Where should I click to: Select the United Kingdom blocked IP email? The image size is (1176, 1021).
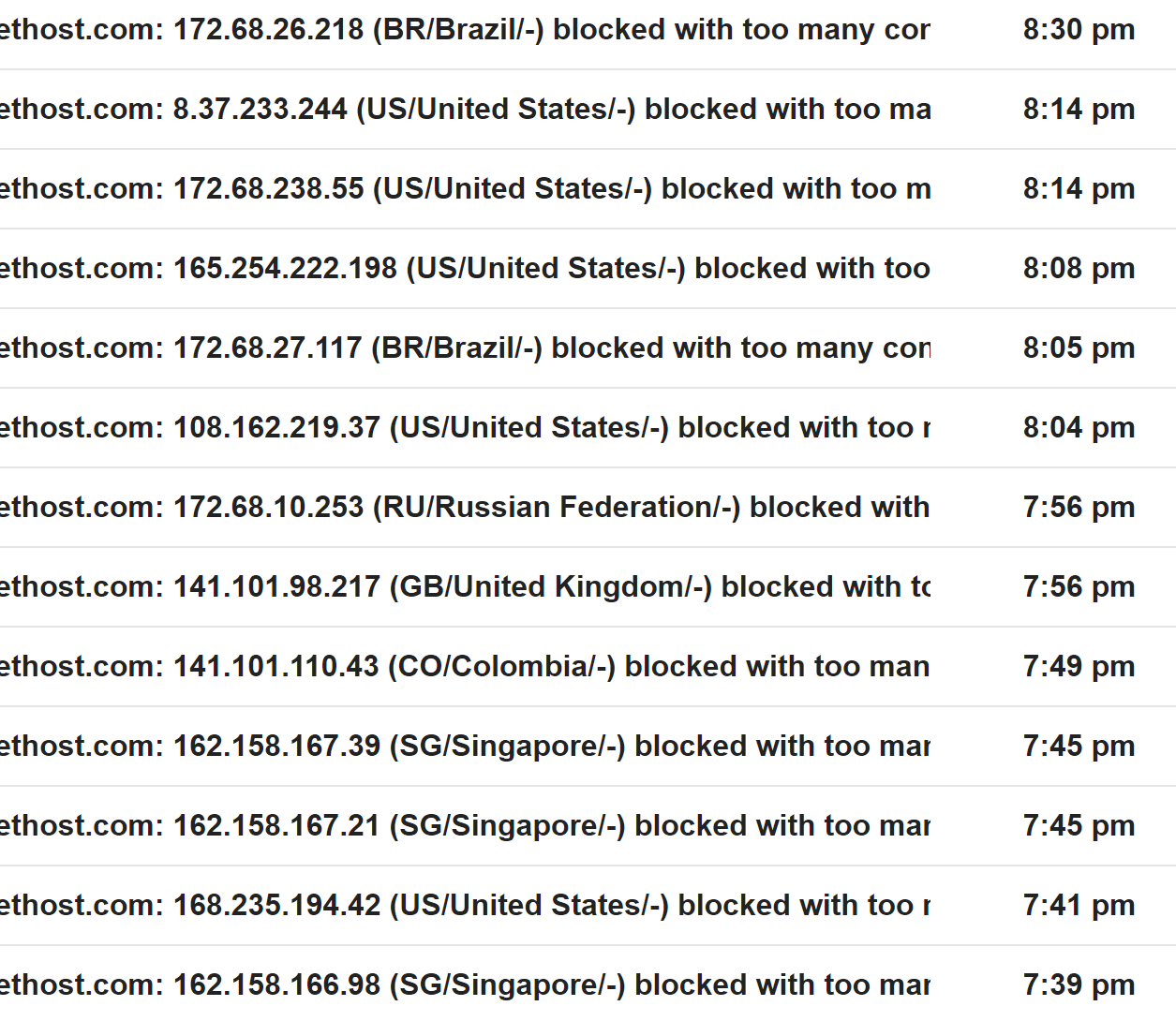(x=464, y=587)
